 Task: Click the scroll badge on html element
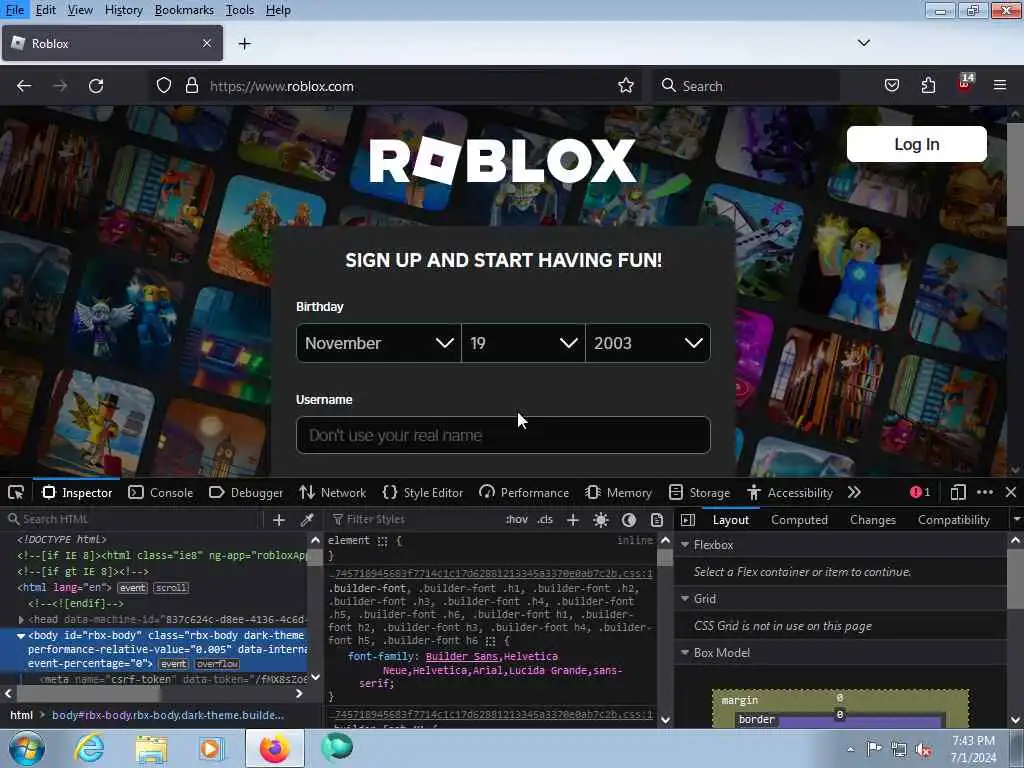(171, 588)
